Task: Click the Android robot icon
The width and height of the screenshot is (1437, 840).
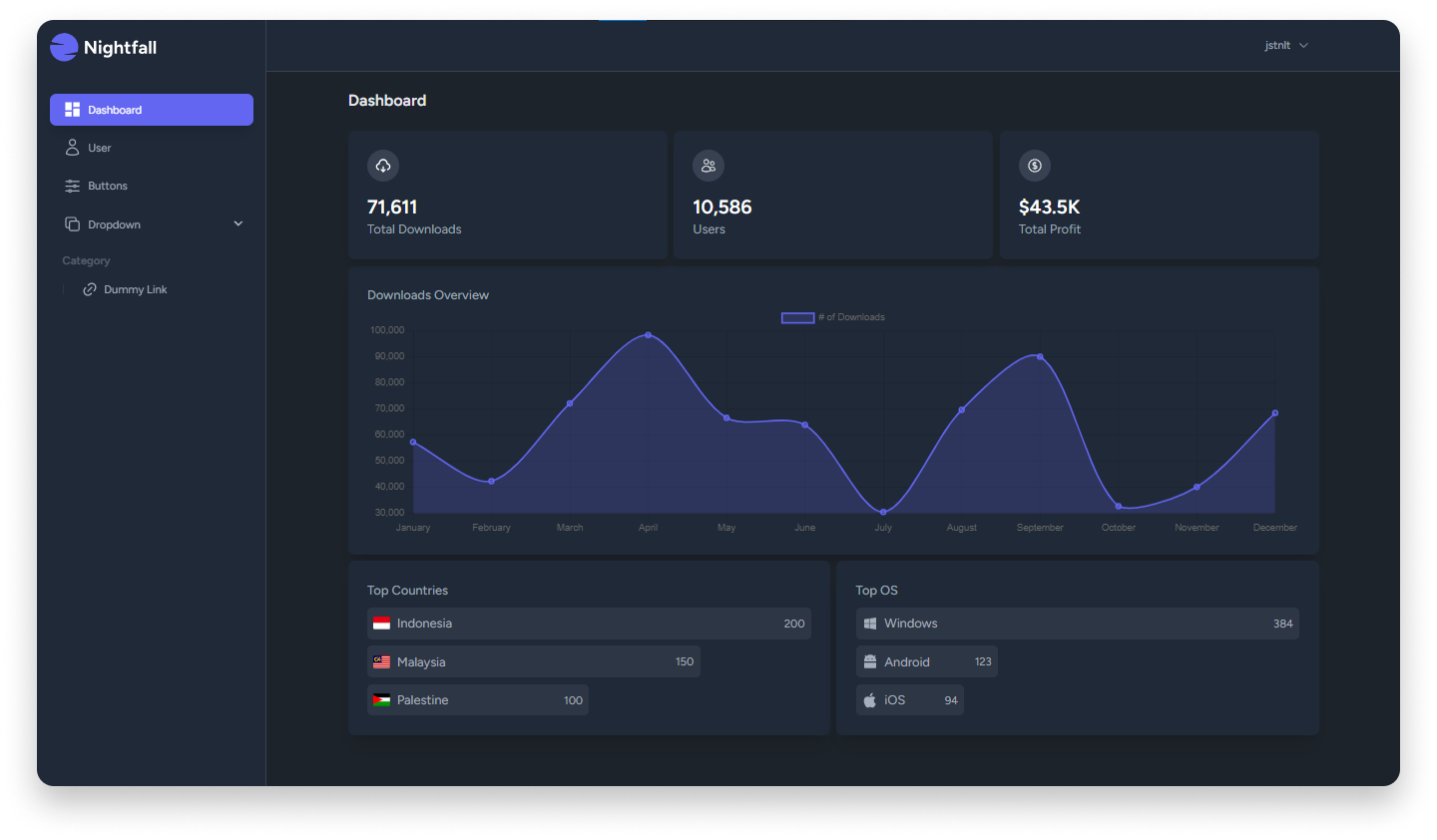Action: pos(870,661)
